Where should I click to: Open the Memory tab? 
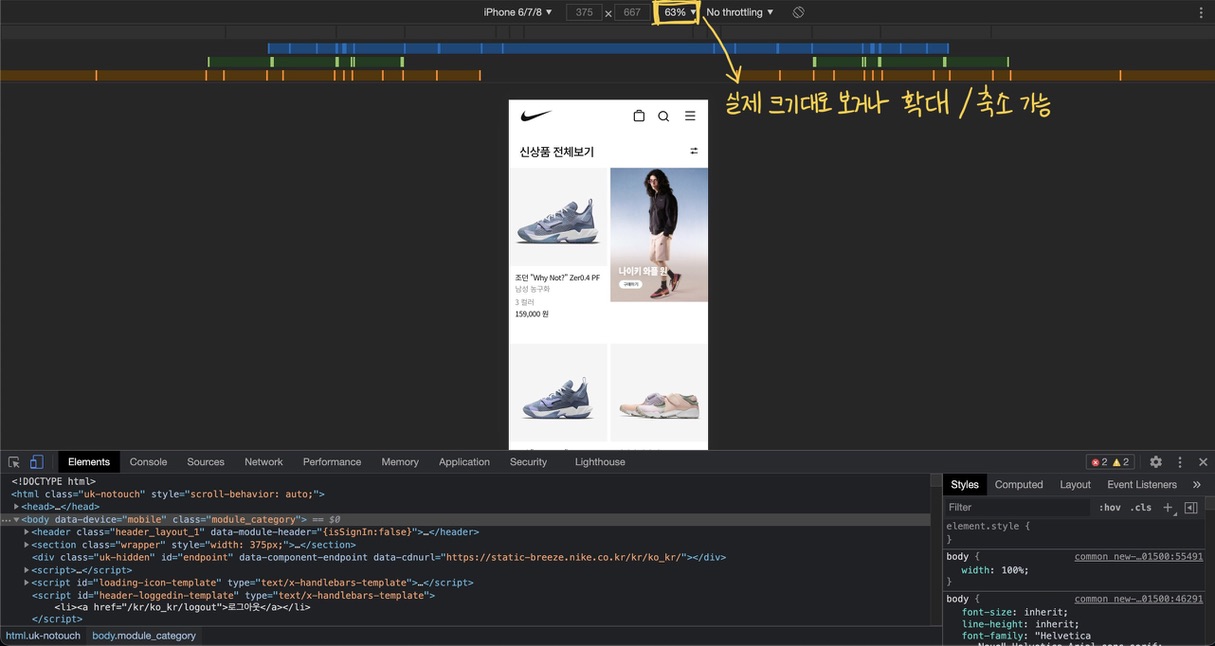pyautogui.click(x=400, y=462)
